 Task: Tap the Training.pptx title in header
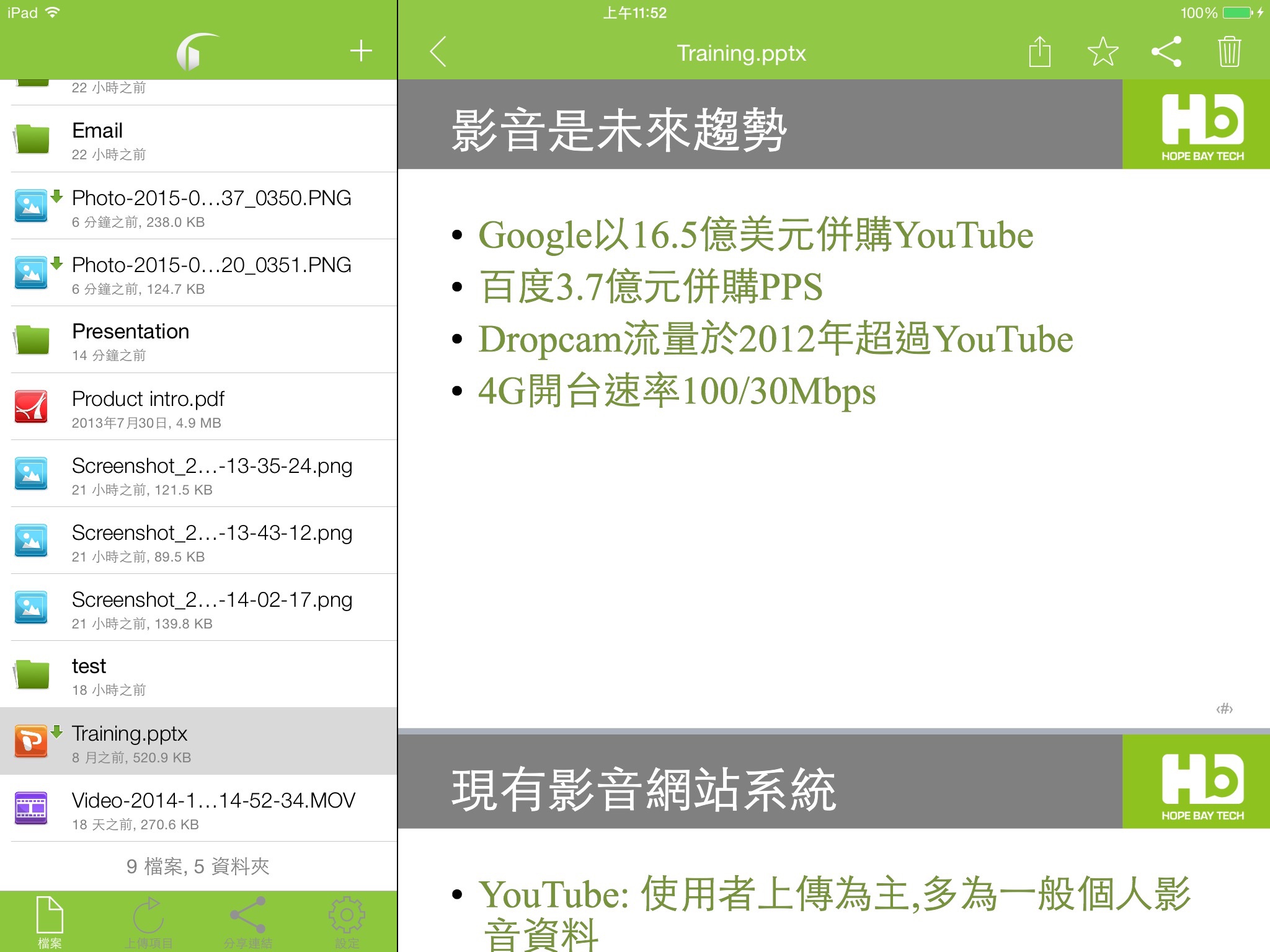click(741, 53)
